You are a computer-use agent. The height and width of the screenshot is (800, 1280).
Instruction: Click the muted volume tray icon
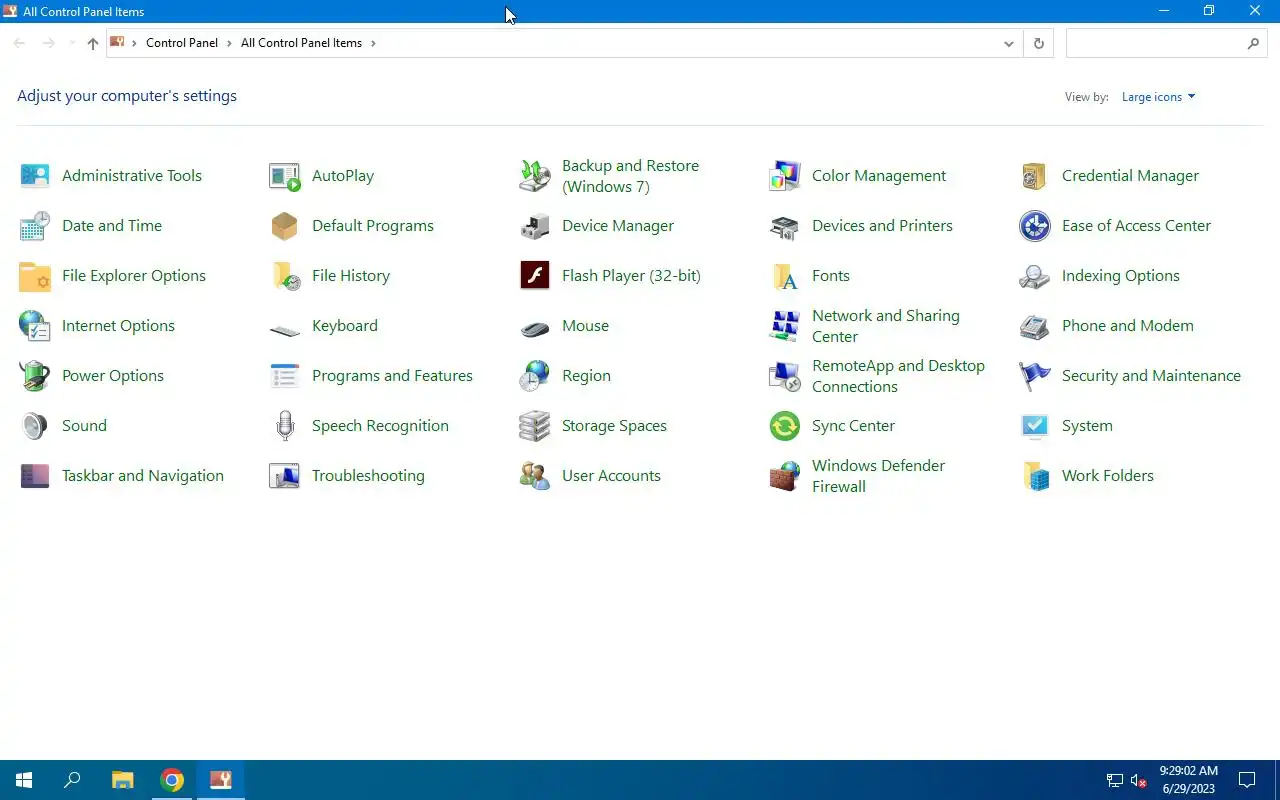point(1138,780)
